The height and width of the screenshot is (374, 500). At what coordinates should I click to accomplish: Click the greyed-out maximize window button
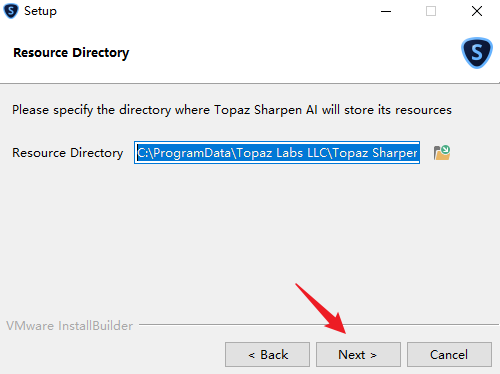[x=431, y=11]
